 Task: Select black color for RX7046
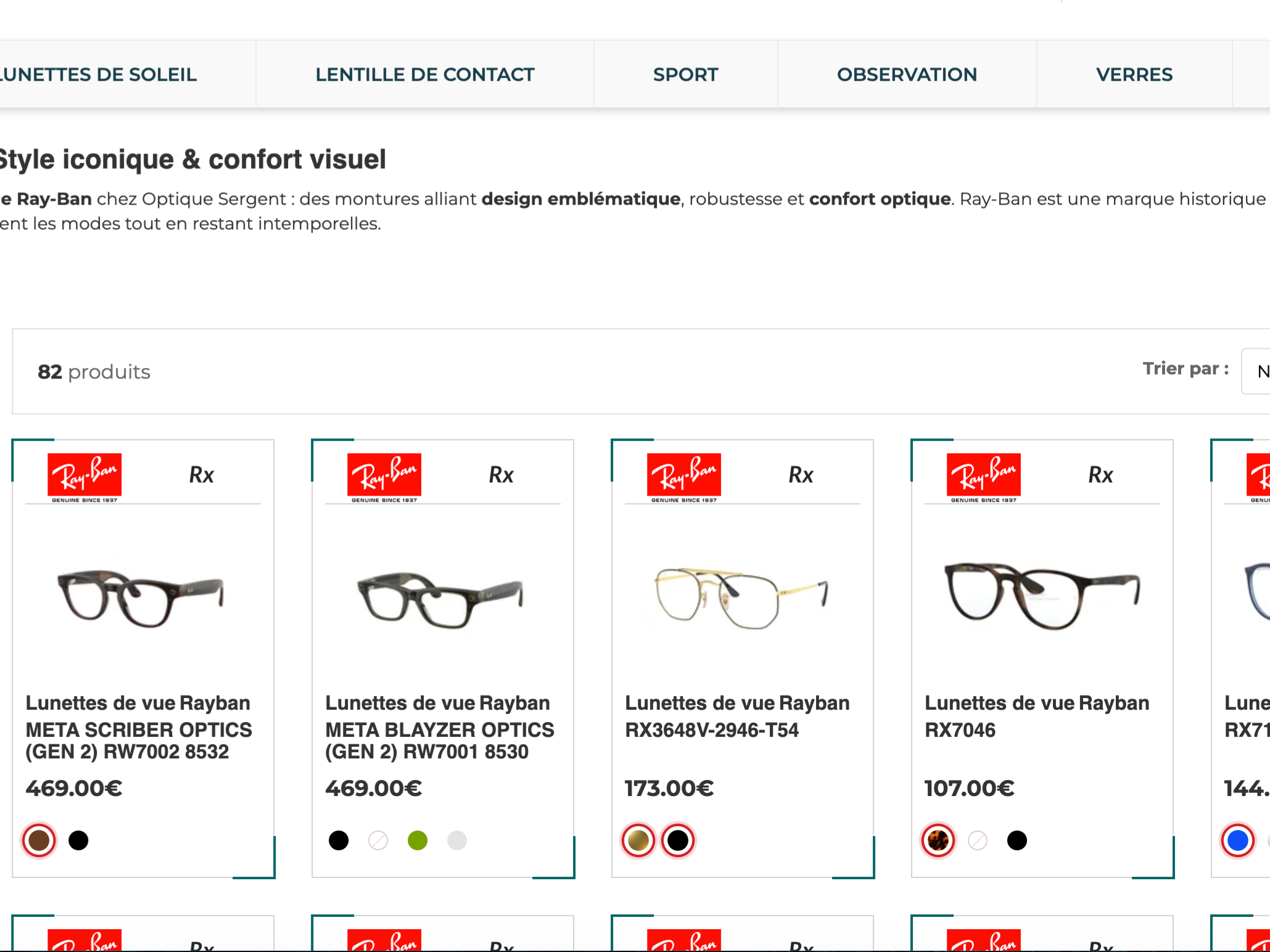(1017, 840)
